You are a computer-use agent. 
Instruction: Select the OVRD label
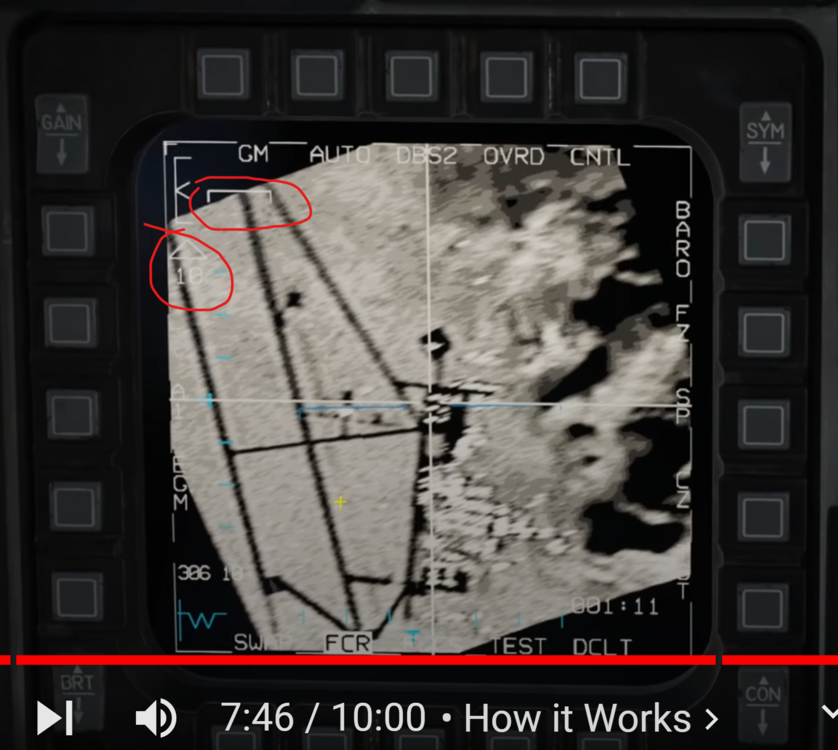tap(514, 157)
